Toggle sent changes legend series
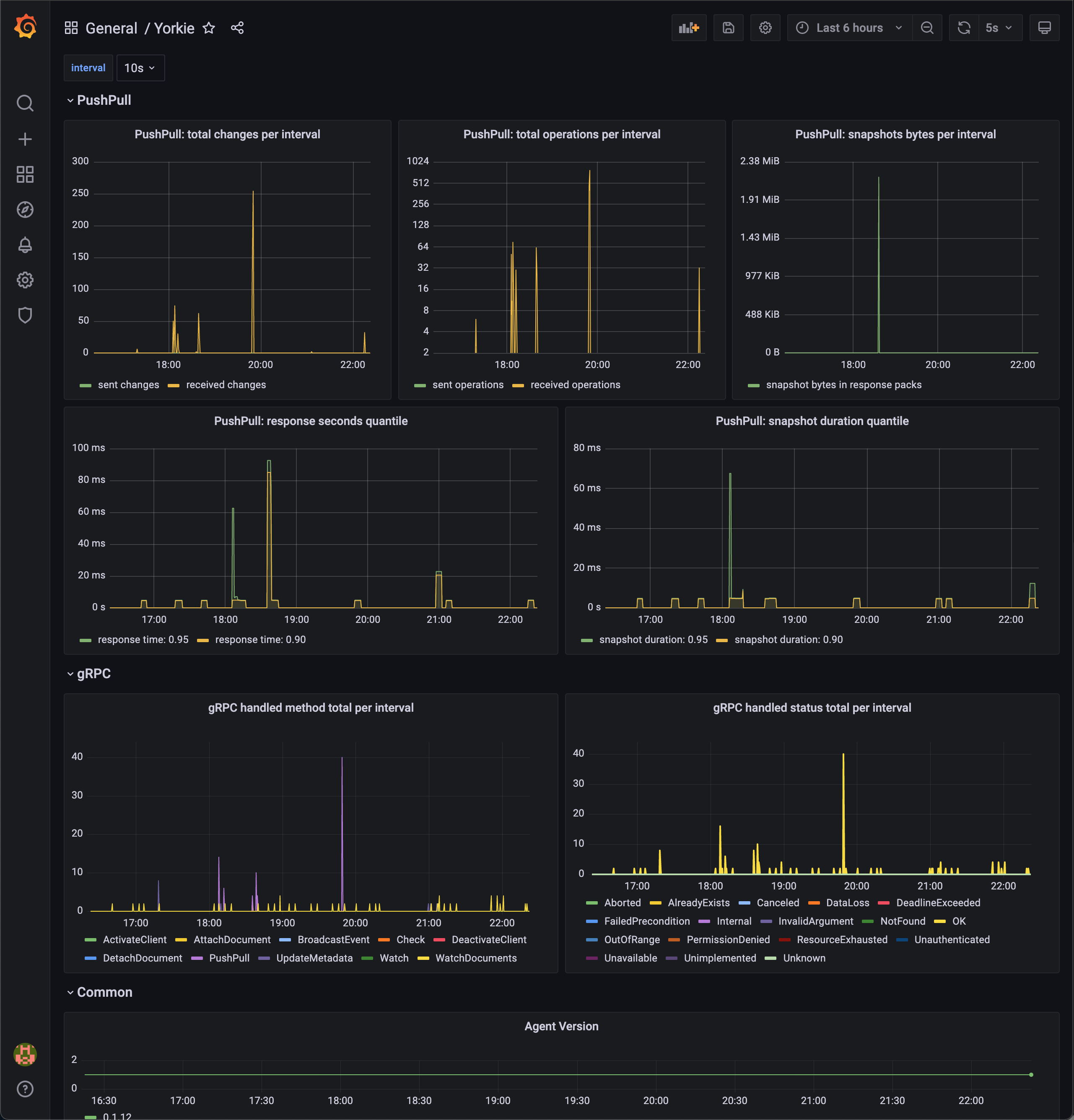The height and width of the screenshot is (1120, 1074). click(x=128, y=385)
